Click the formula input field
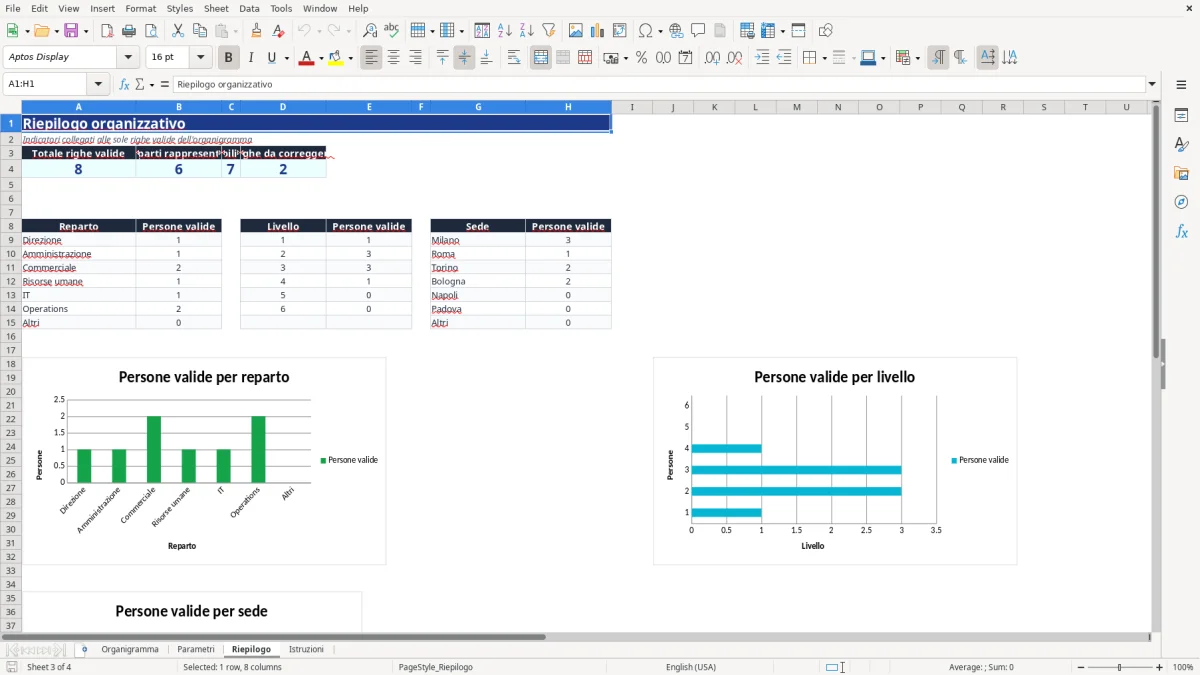 (x=658, y=84)
